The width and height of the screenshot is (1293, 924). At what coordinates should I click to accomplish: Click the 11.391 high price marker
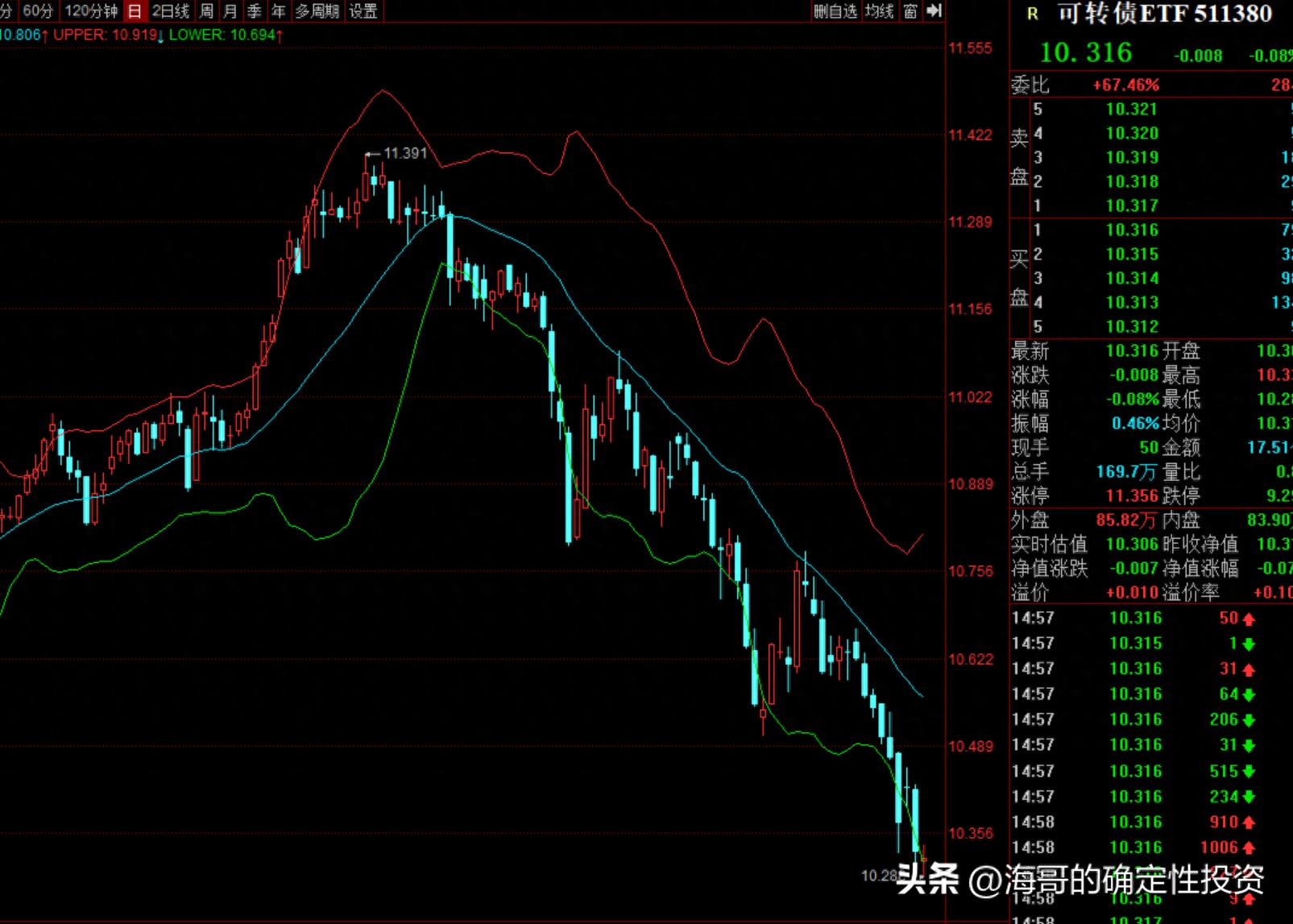[x=404, y=153]
